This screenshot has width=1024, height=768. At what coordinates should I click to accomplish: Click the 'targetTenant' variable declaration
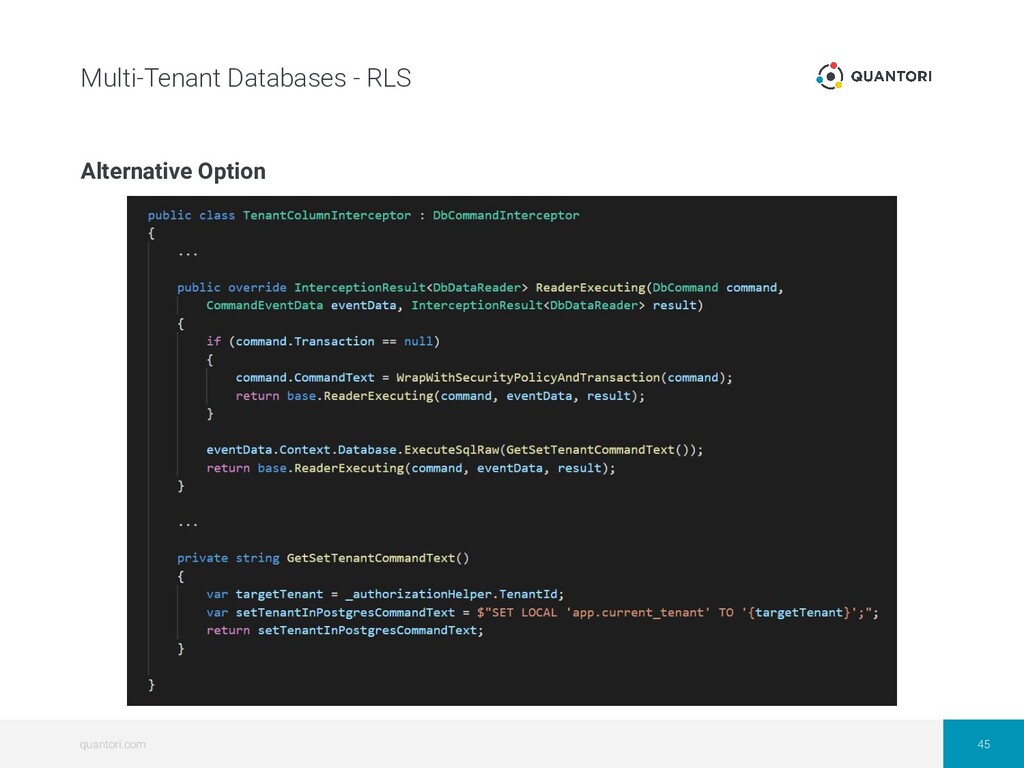[x=280, y=594]
